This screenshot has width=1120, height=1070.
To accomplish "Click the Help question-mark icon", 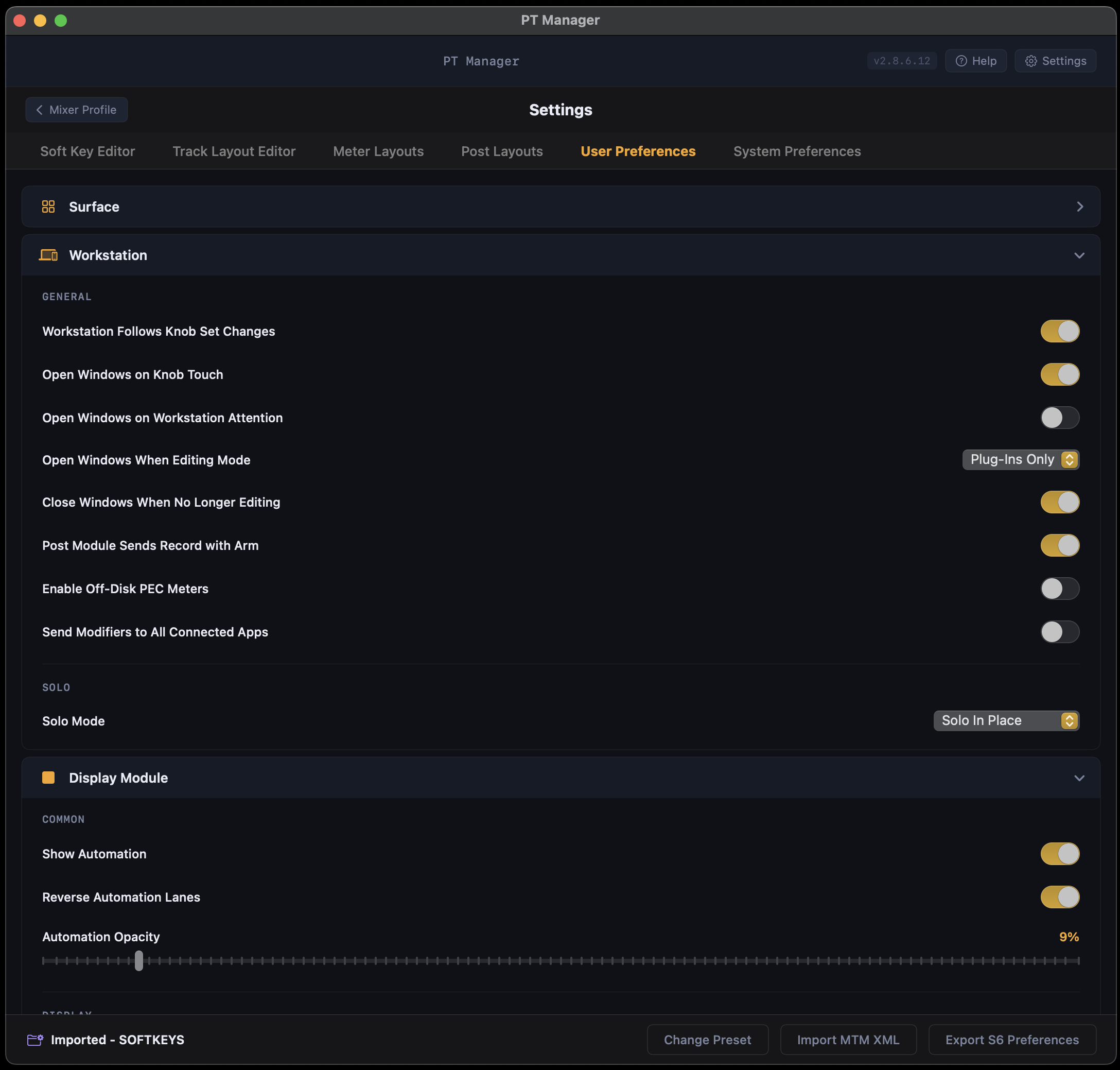I will tap(961, 61).
